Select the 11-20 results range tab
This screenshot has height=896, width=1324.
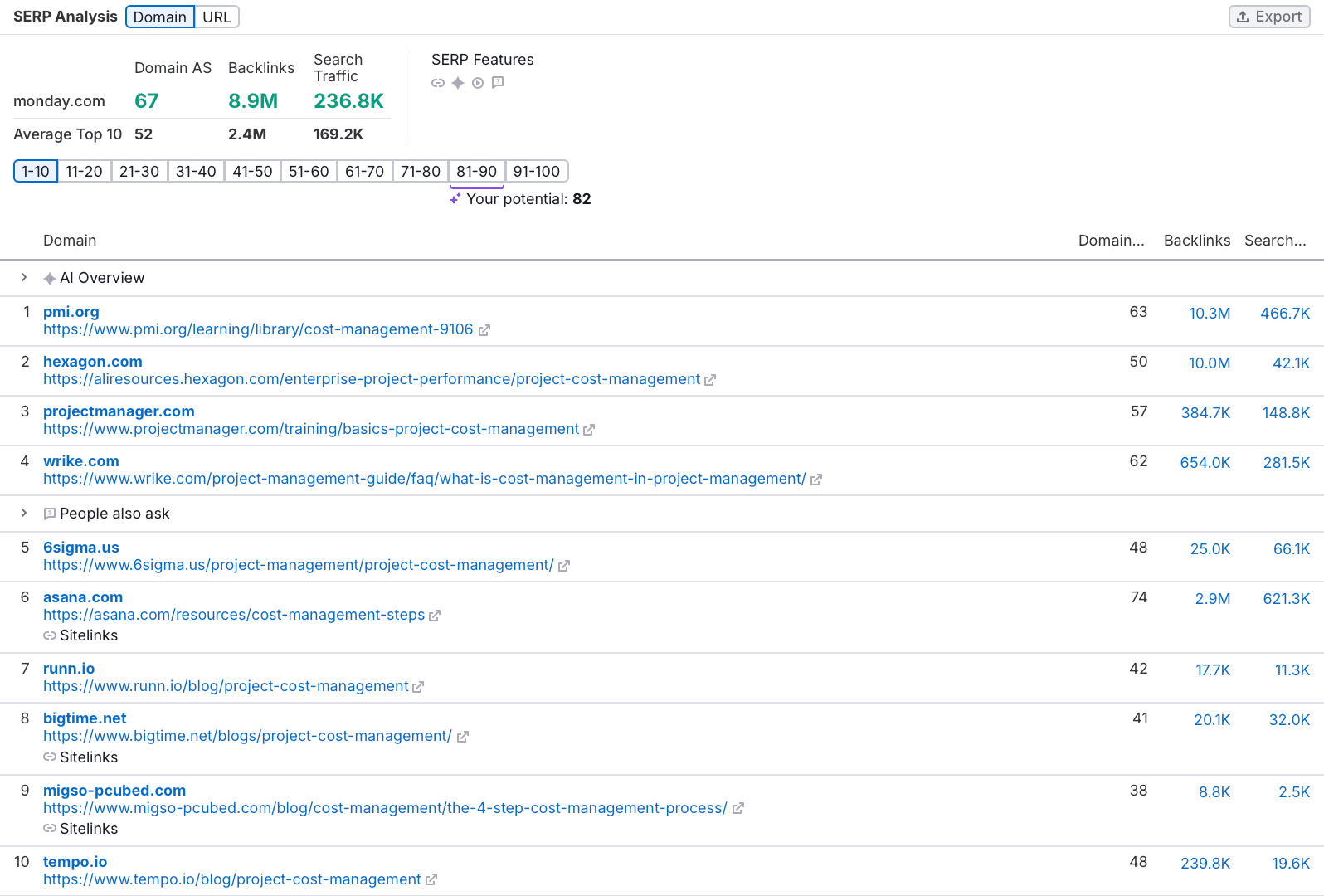(x=85, y=171)
